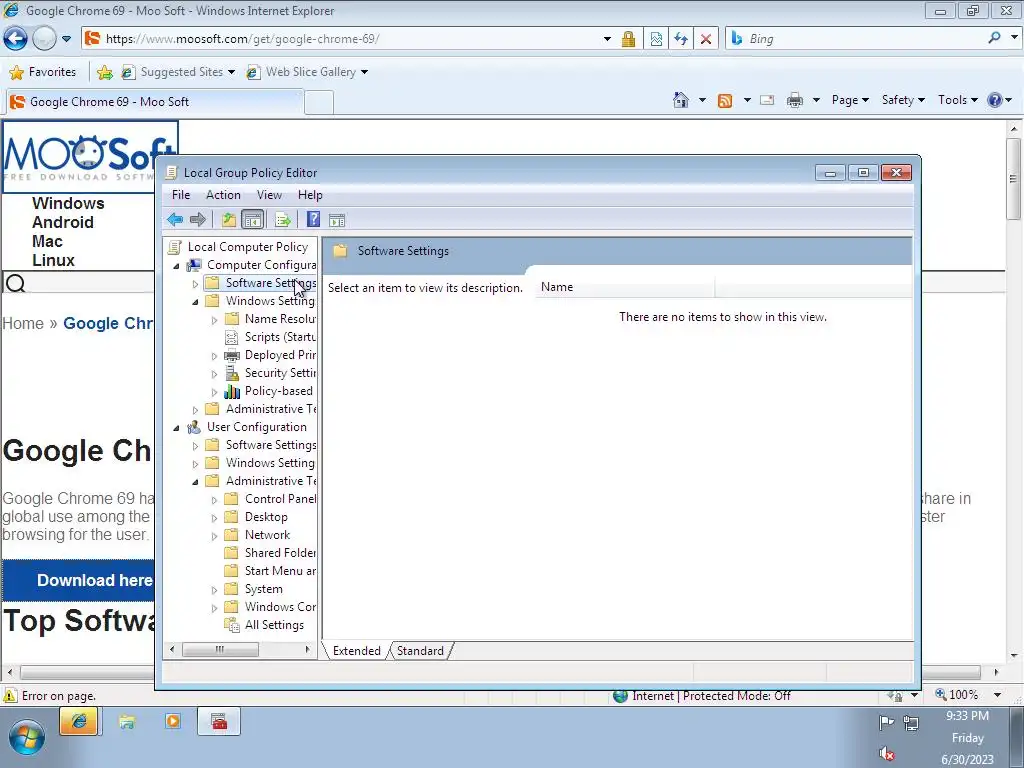
Task: Click the Add to Favorites Bar star icon
Action: (x=104, y=72)
